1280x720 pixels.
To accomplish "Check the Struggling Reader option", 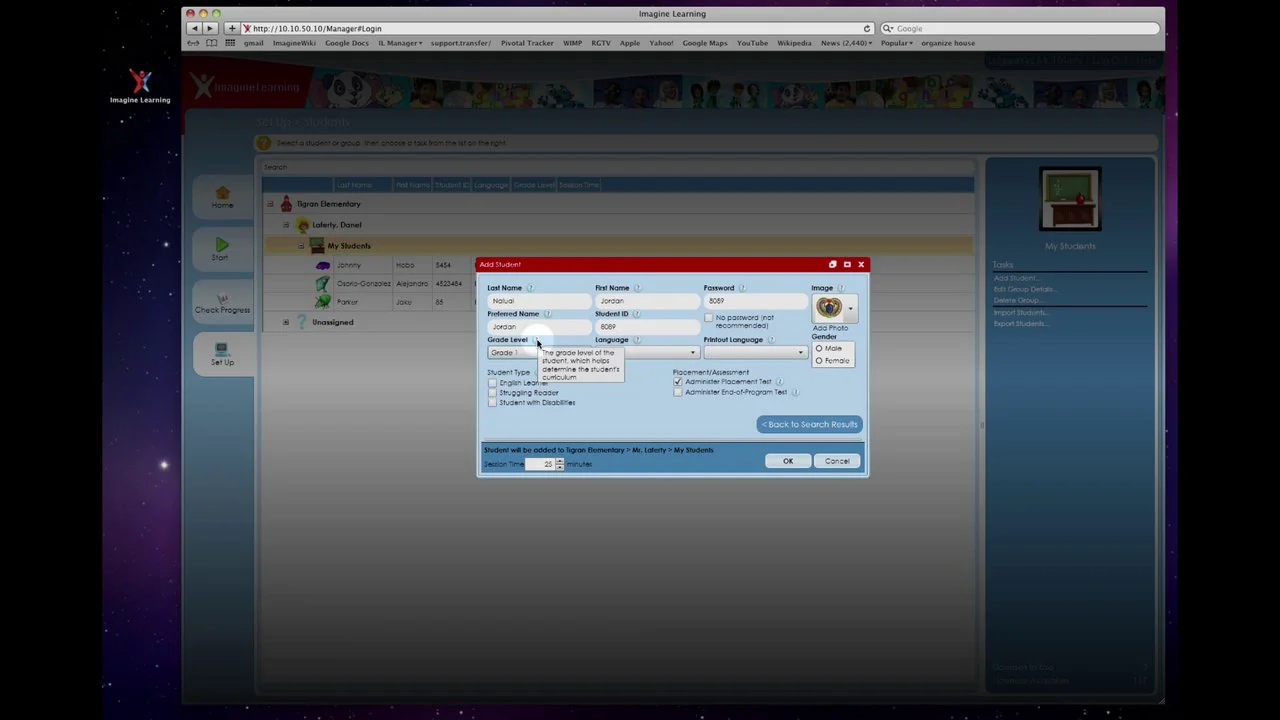I will click(x=492, y=393).
